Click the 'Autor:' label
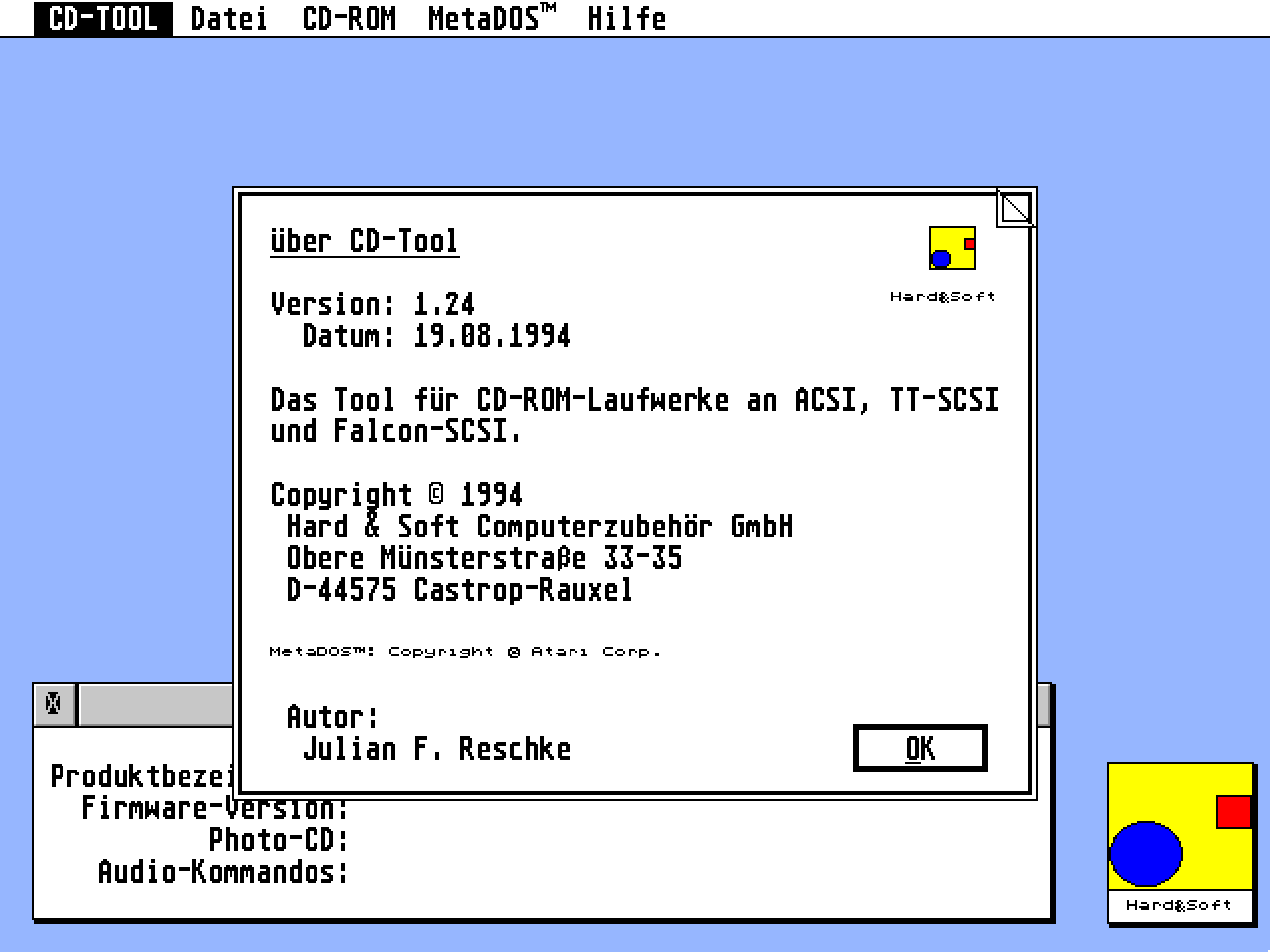The height and width of the screenshot is (952, 1270). [332, 716]
